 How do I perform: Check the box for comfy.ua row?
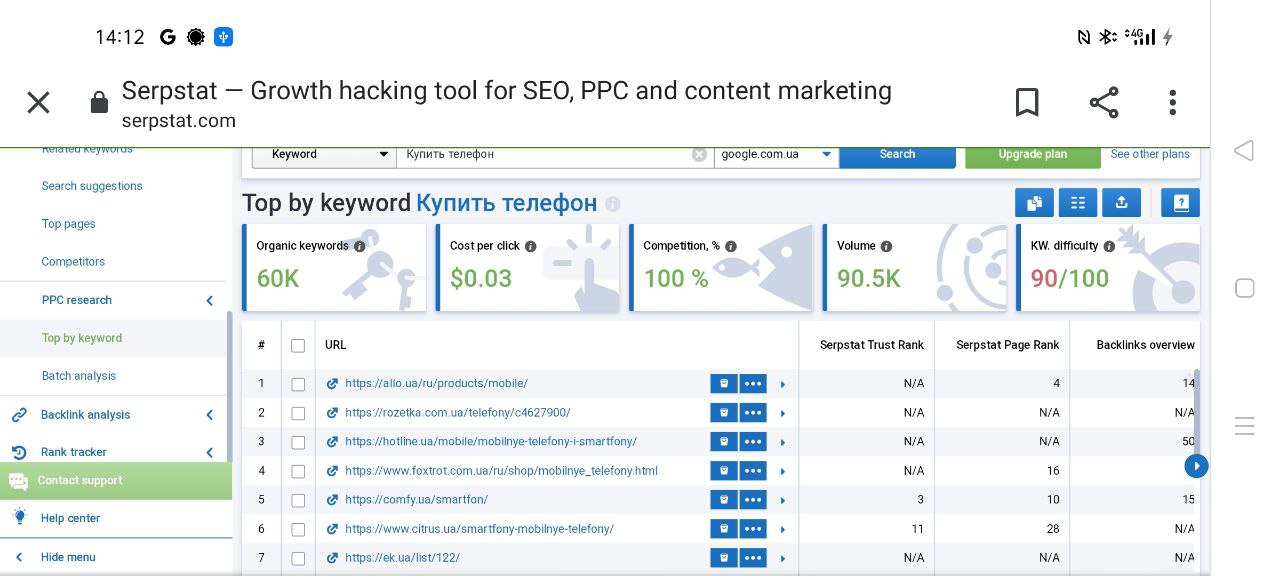point(298,500)
